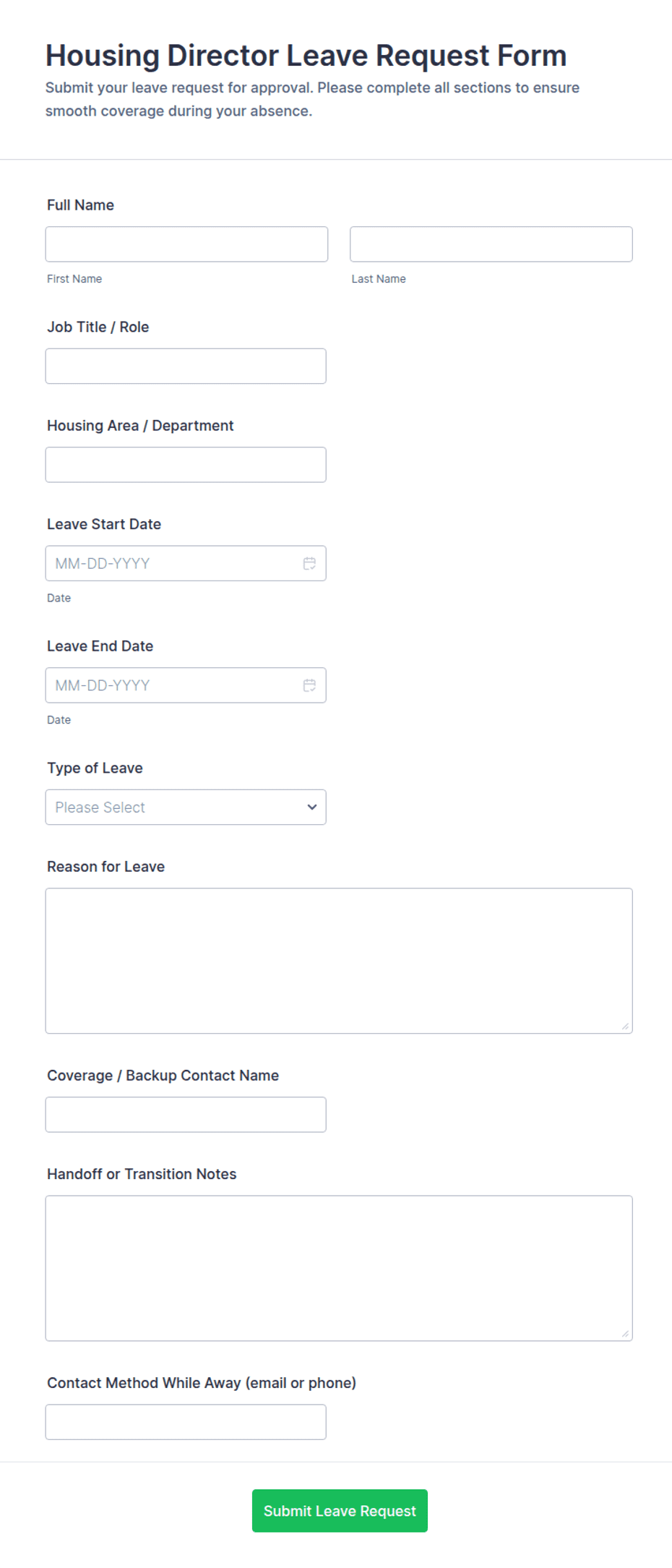
Task: Click the First Name input field
Action: 186,244
